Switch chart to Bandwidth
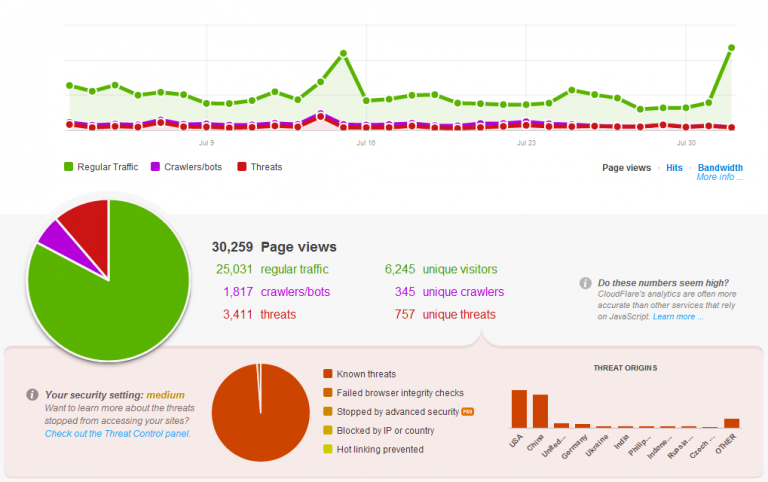The height and width of the screenshot is (482, 768). 720,168
